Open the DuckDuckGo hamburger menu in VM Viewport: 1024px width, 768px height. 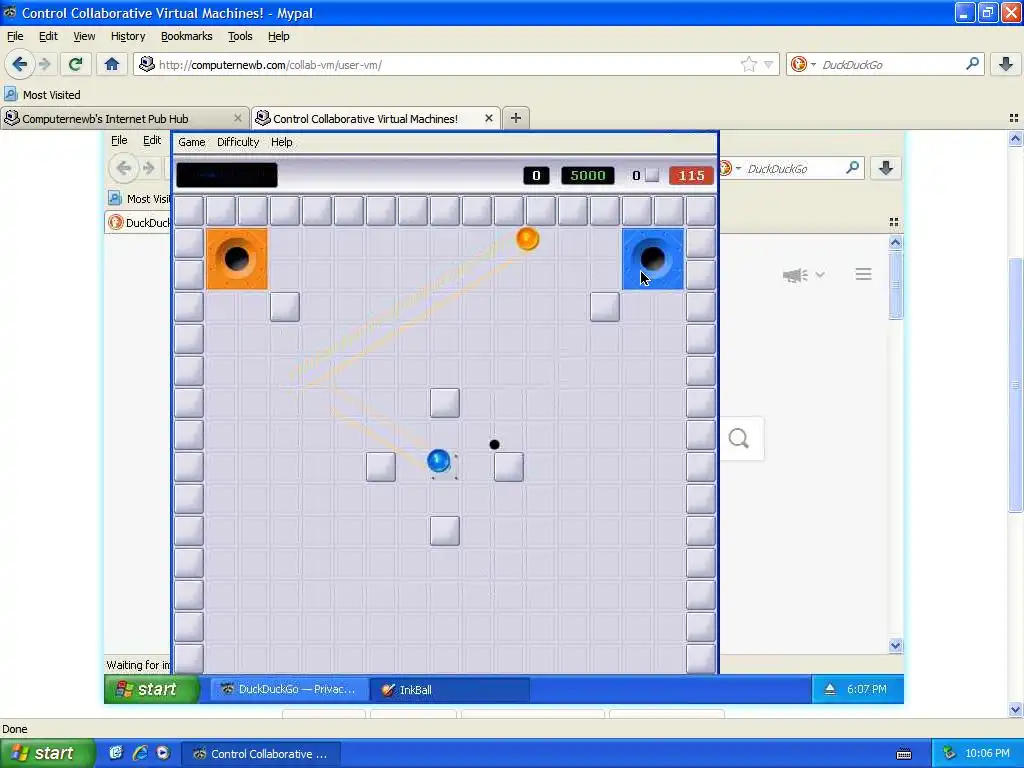pyautogui.click(x=863, y=274)
